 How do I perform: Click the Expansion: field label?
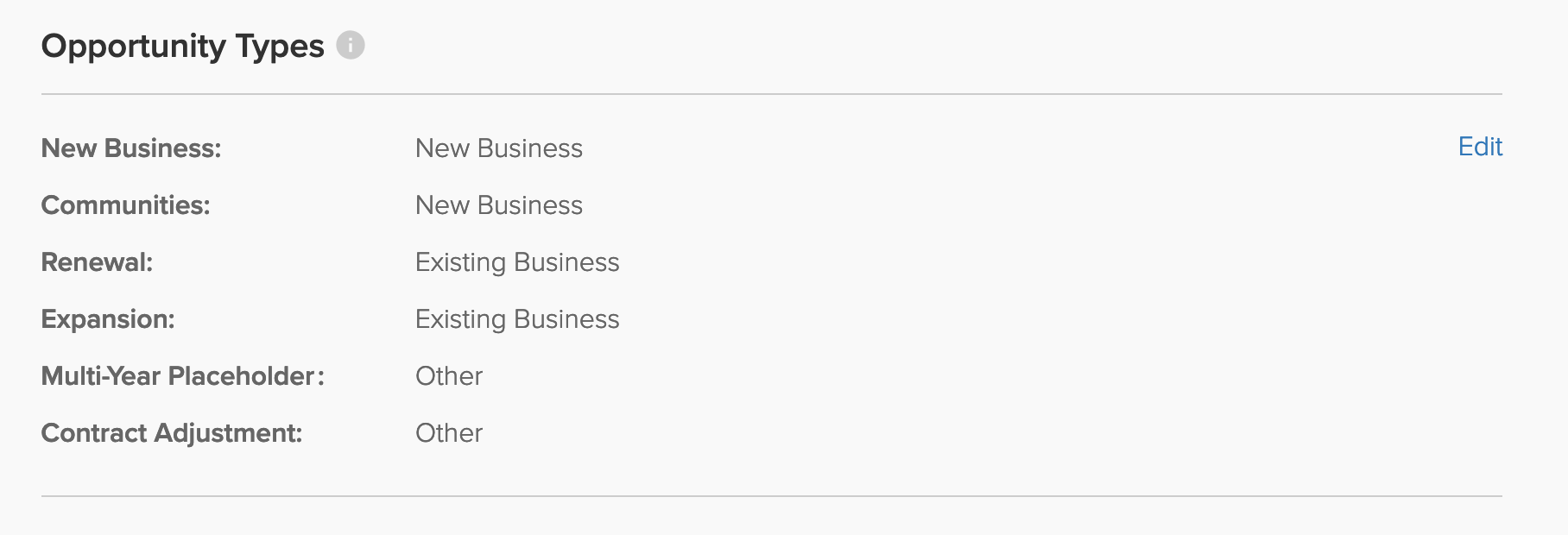(x=108, y=319)
